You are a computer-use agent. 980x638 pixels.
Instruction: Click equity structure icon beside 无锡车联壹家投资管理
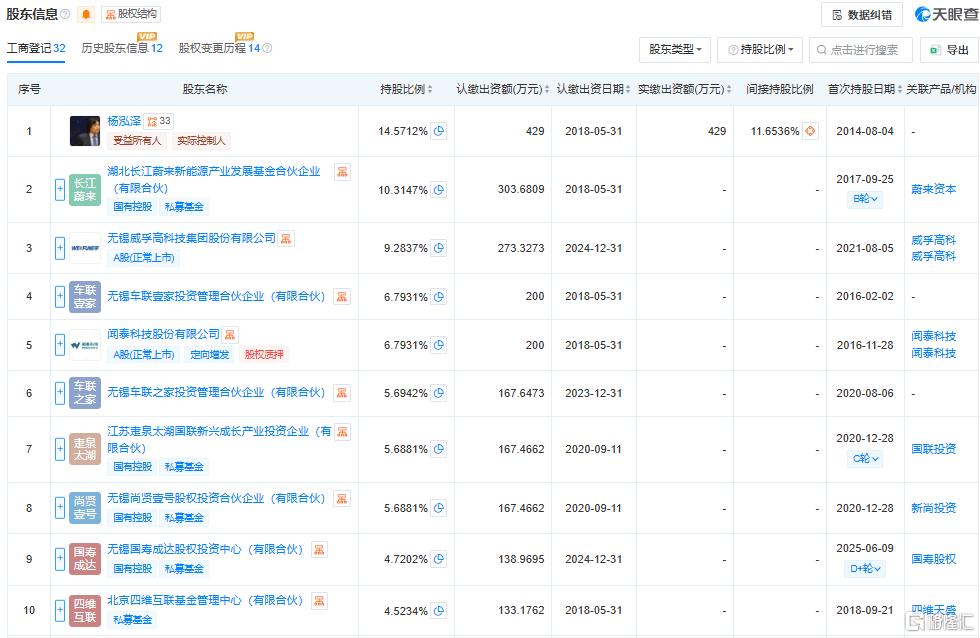342,296
